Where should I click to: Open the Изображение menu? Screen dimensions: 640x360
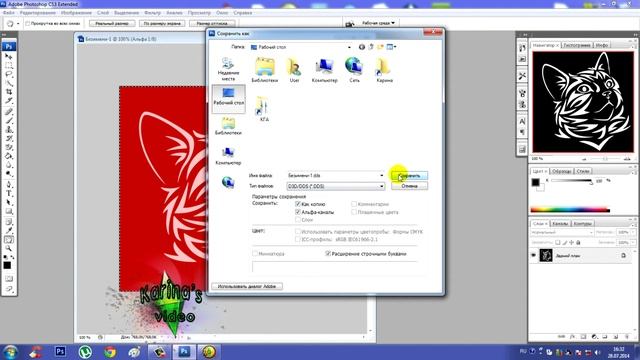(x=76, y=13)
